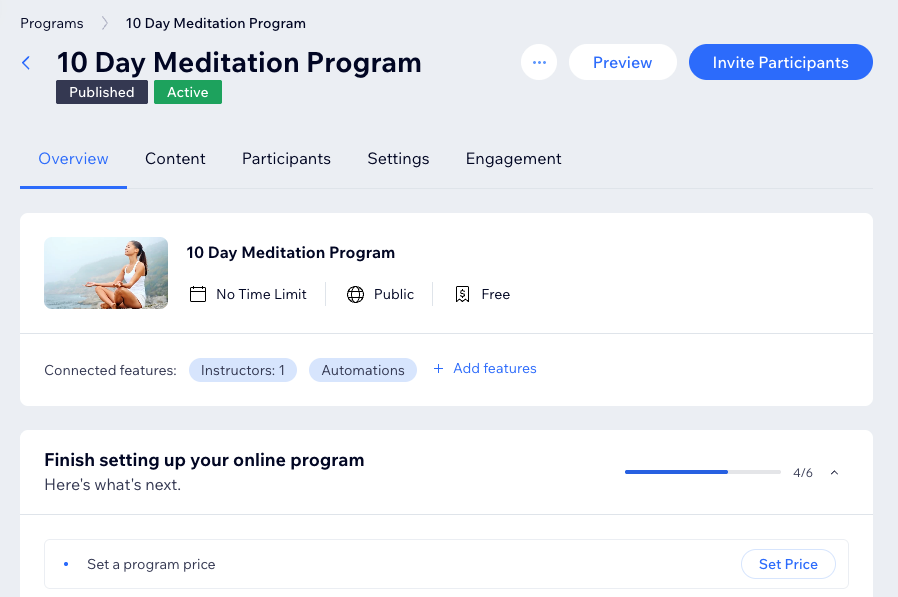This screenshot has height=597, width=898.
Task: Click the breadcrumb separator chevron
Action: point(105,23)
